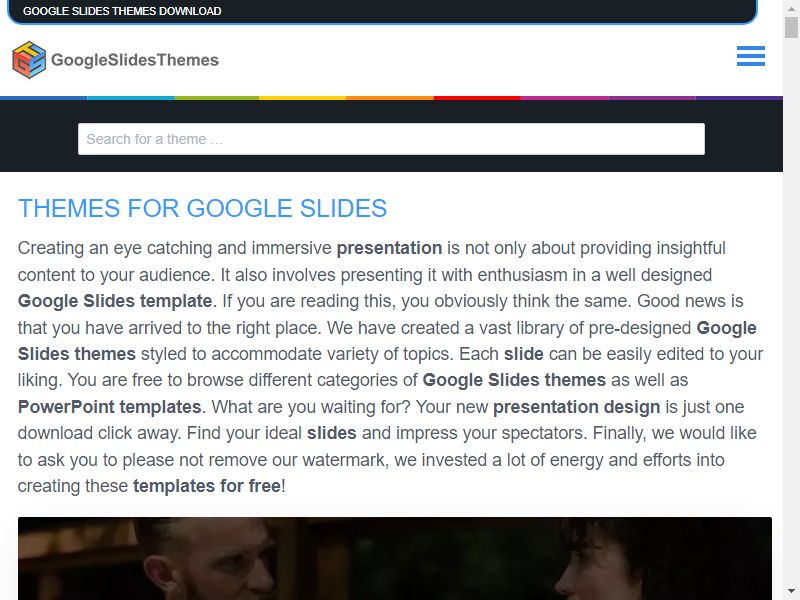The width and height of the screenshot is (800, 600).
Task: Open the hamburger navigation menu
Action: (x=751, y=56)
